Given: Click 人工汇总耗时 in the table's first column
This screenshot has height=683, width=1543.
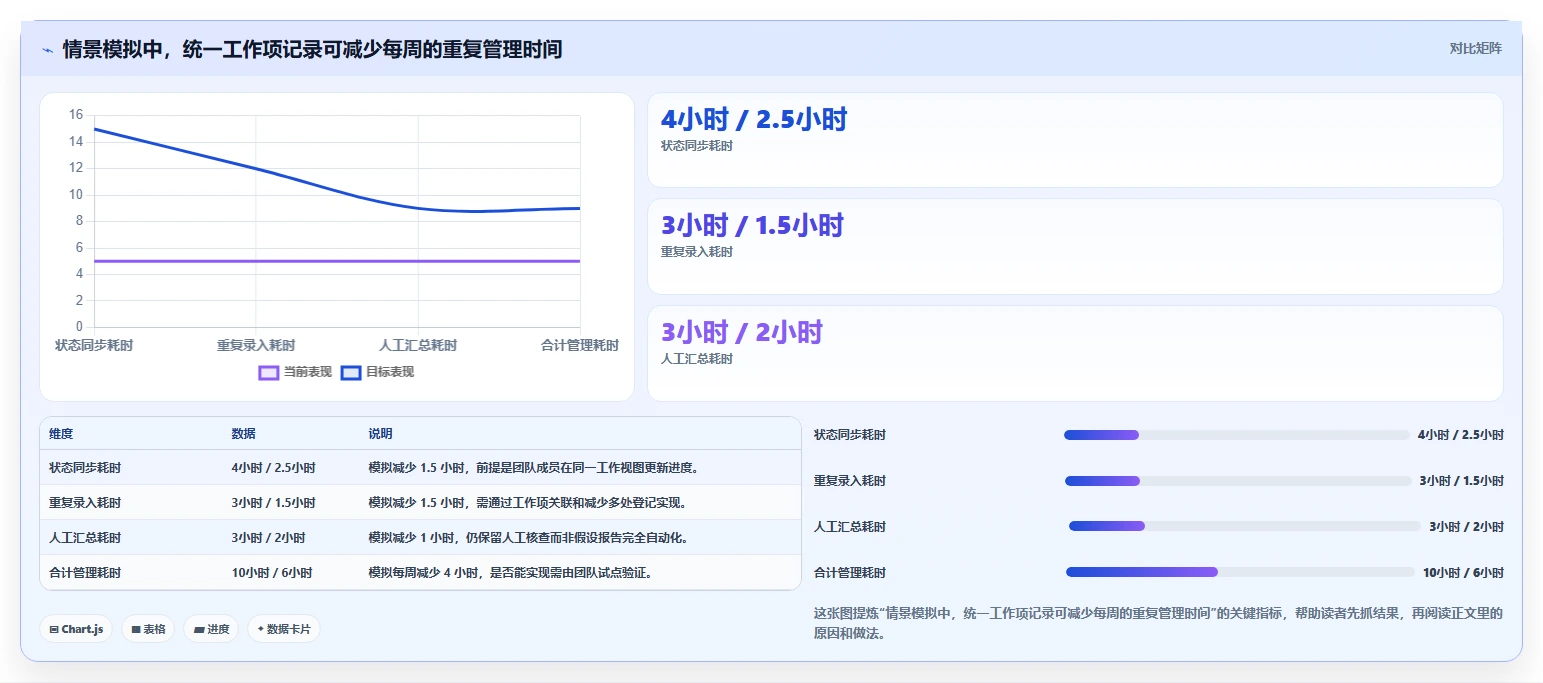Looking at the screenshot, I should (x=85, y=538).
